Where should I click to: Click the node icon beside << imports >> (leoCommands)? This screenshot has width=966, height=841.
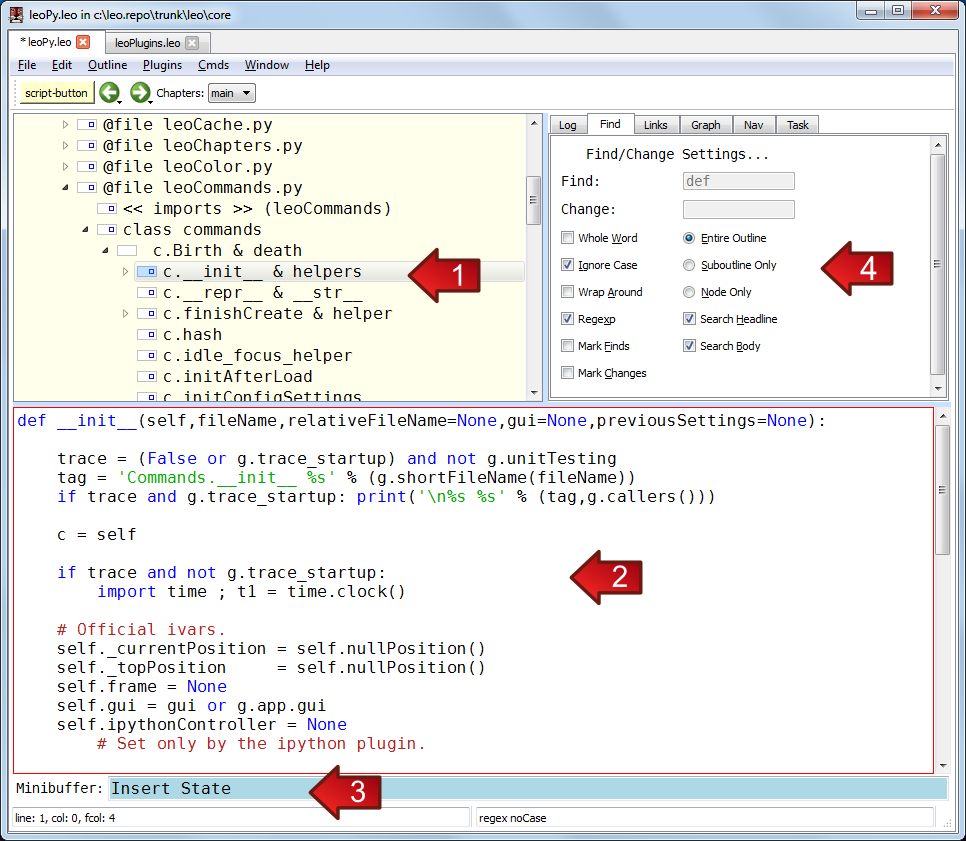point(107,208)
